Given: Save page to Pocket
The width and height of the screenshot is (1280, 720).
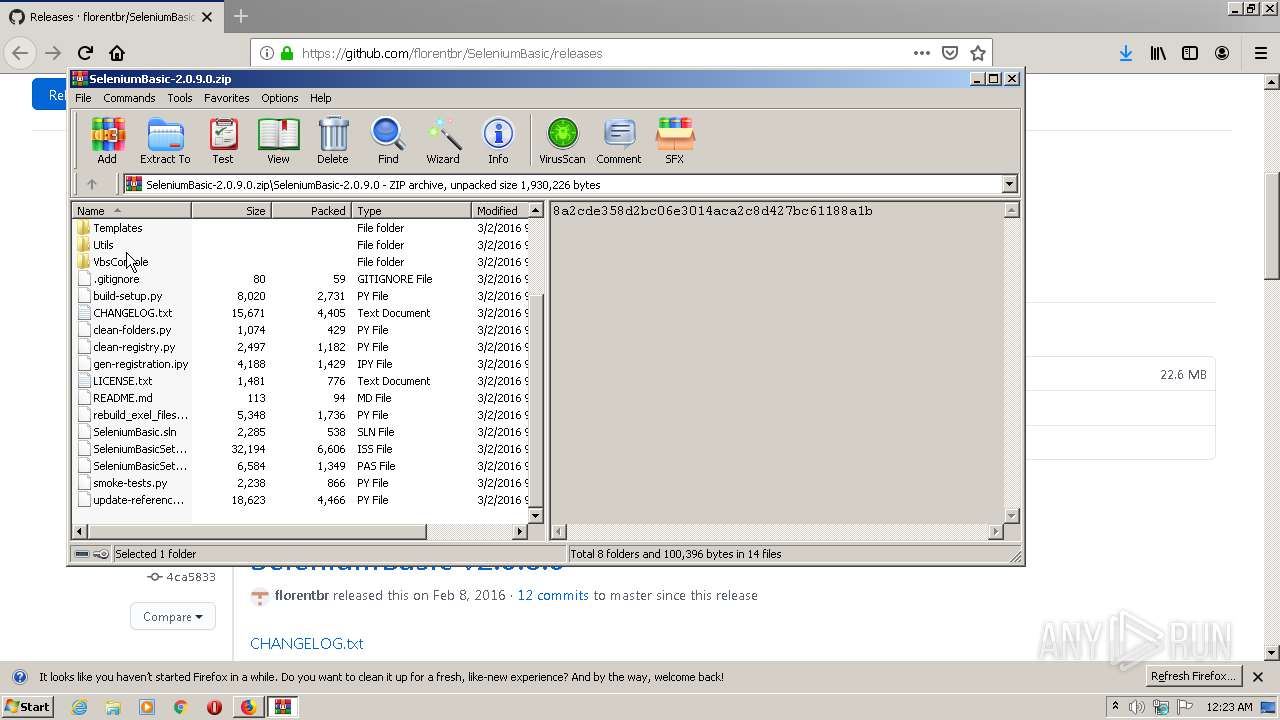Looking at the screenshot, I should pos(950,53).
